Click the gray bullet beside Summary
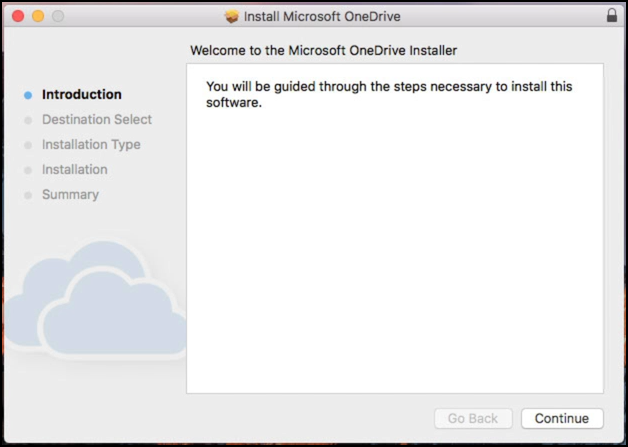This screenshot has width=628, height=447. coord(28,195)
